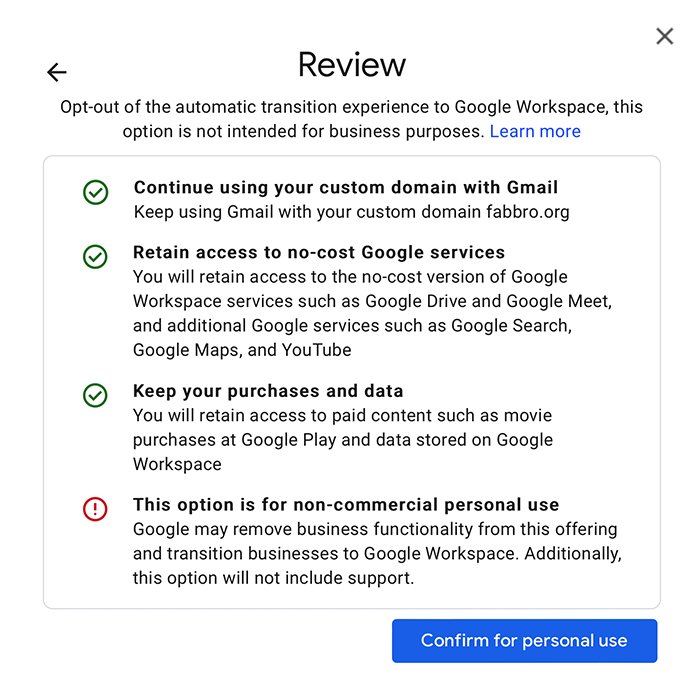Click text mentioning Google Maps and YouTube
Screen dimensions: 700x700
(242, 350)
